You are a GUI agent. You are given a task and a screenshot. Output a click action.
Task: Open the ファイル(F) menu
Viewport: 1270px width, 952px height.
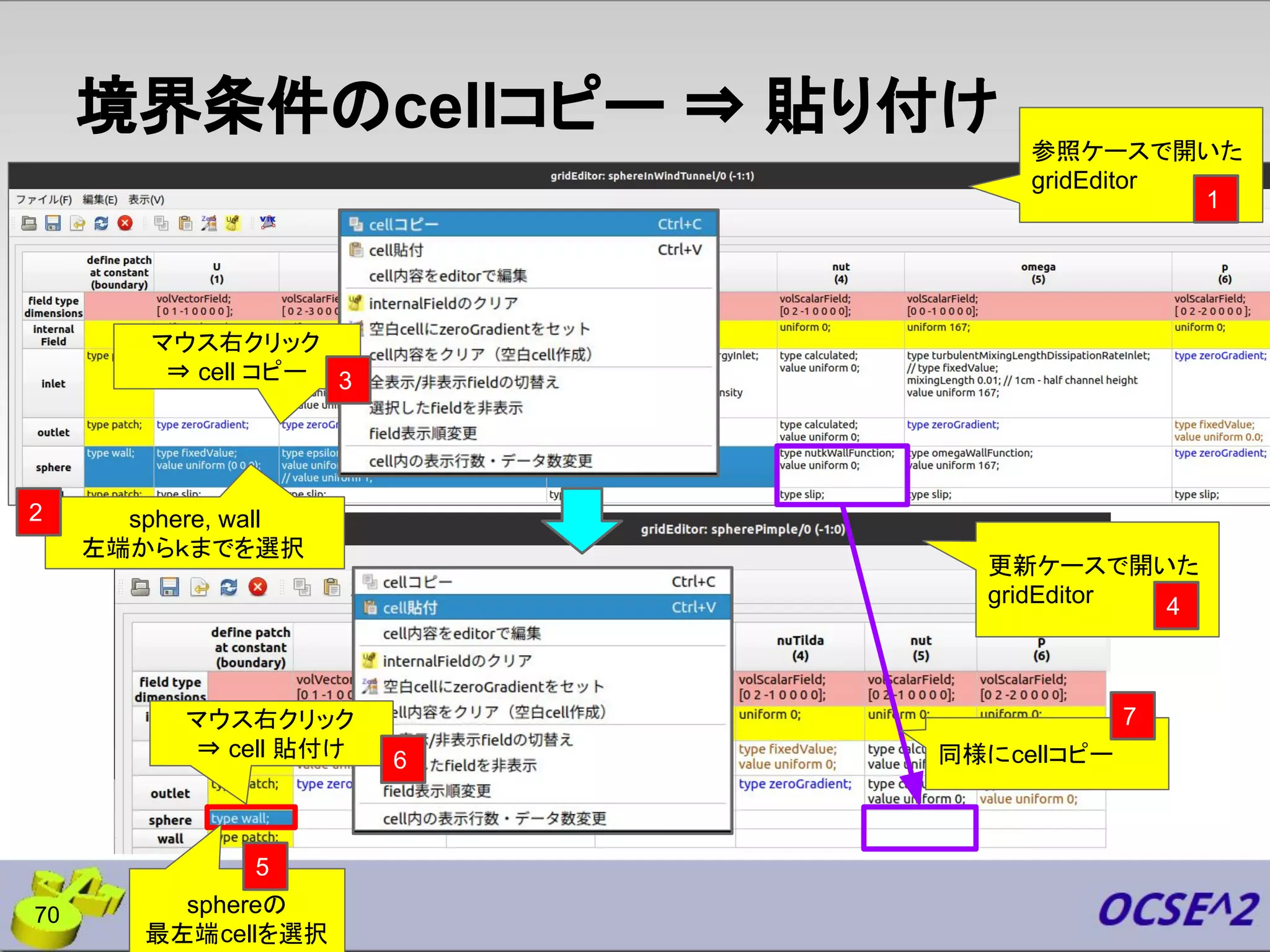(x=43, y=200)
